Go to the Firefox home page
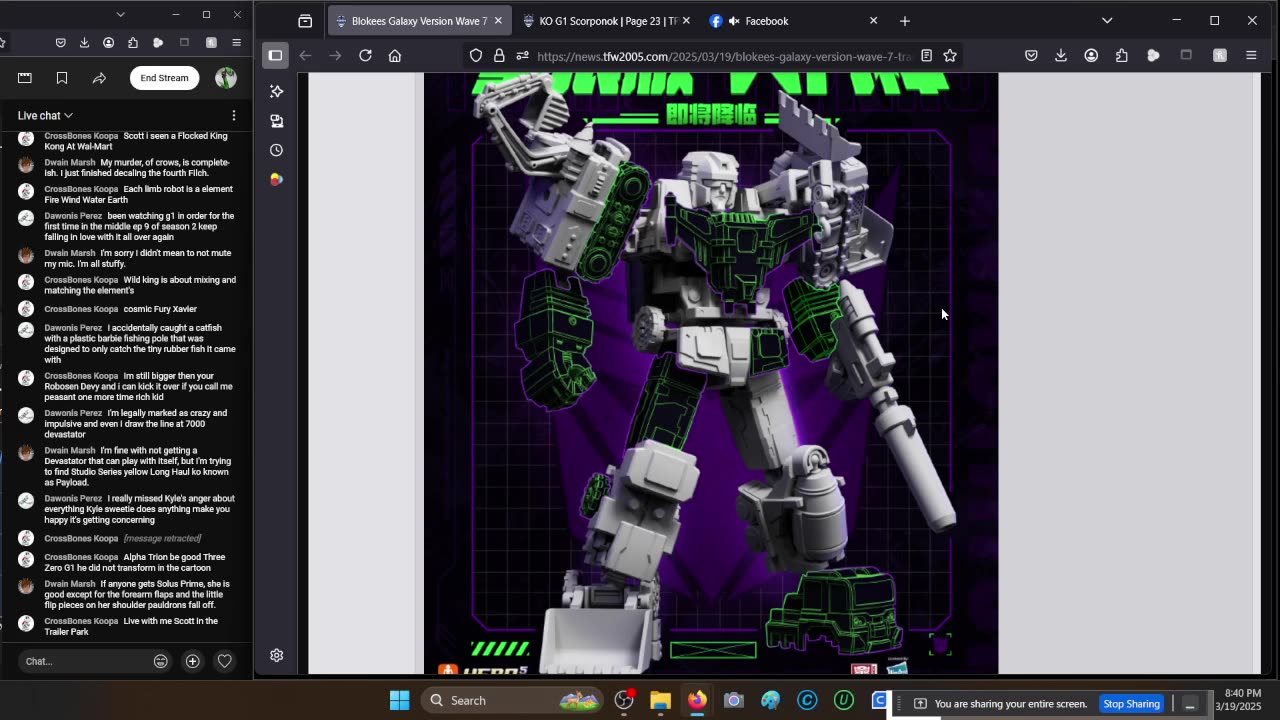Viewport: 1280px width, 720px height. [395, 56]
